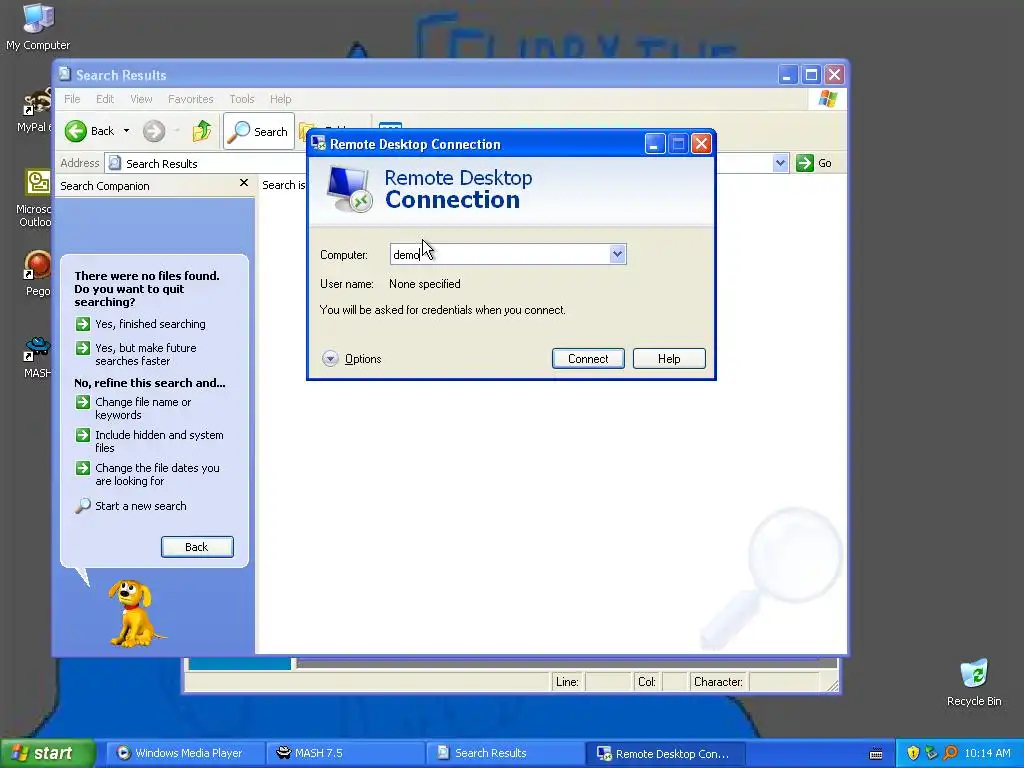Open the MyPal desktop shortcut icon
The image size is (1024, 768).
pyautogui.click(x=36, y=110)
